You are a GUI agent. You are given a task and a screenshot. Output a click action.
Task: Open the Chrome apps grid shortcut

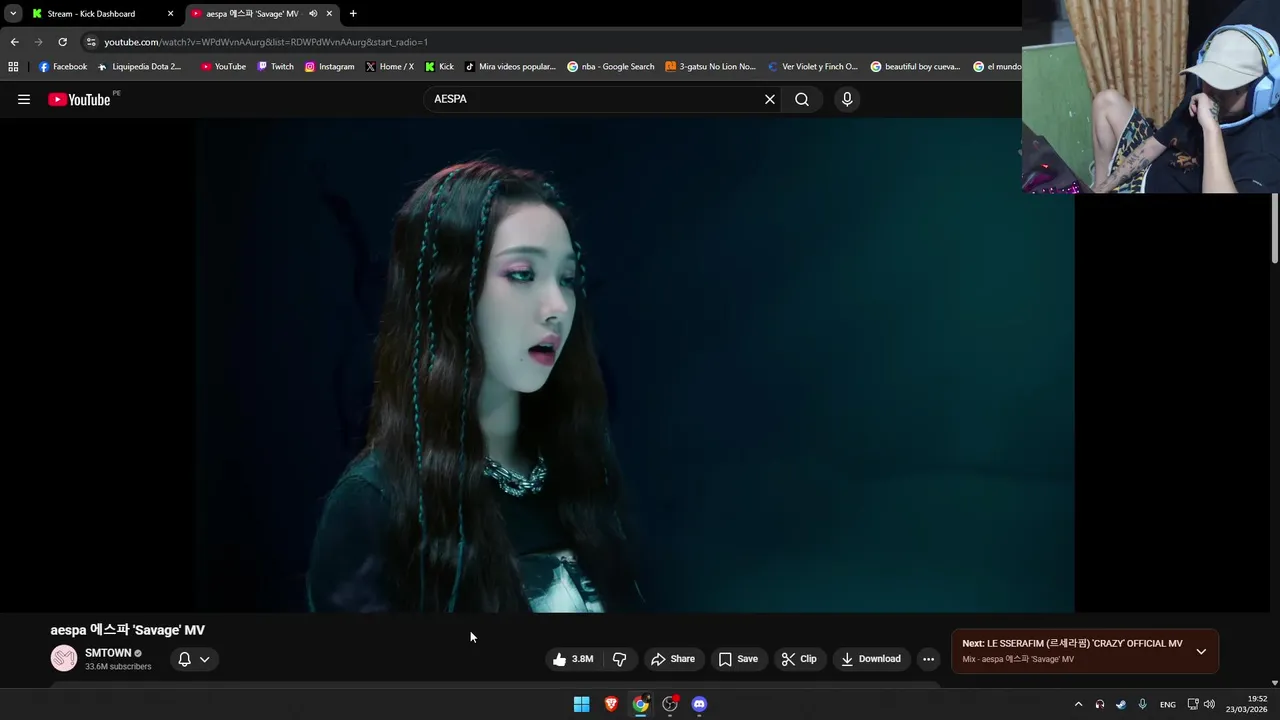(13, 67)
